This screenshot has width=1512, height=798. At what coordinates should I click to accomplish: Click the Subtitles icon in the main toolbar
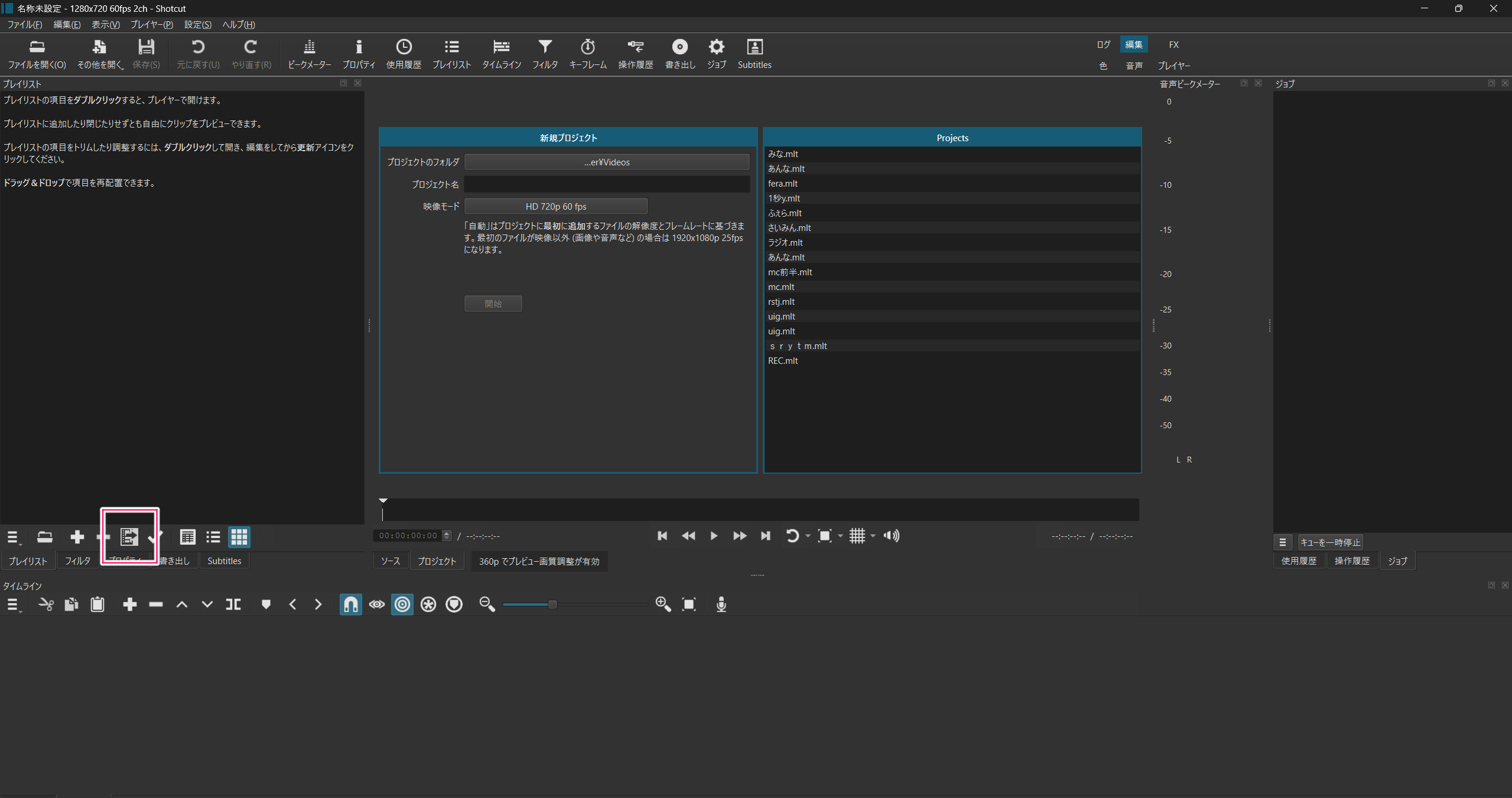pos(755,54)
